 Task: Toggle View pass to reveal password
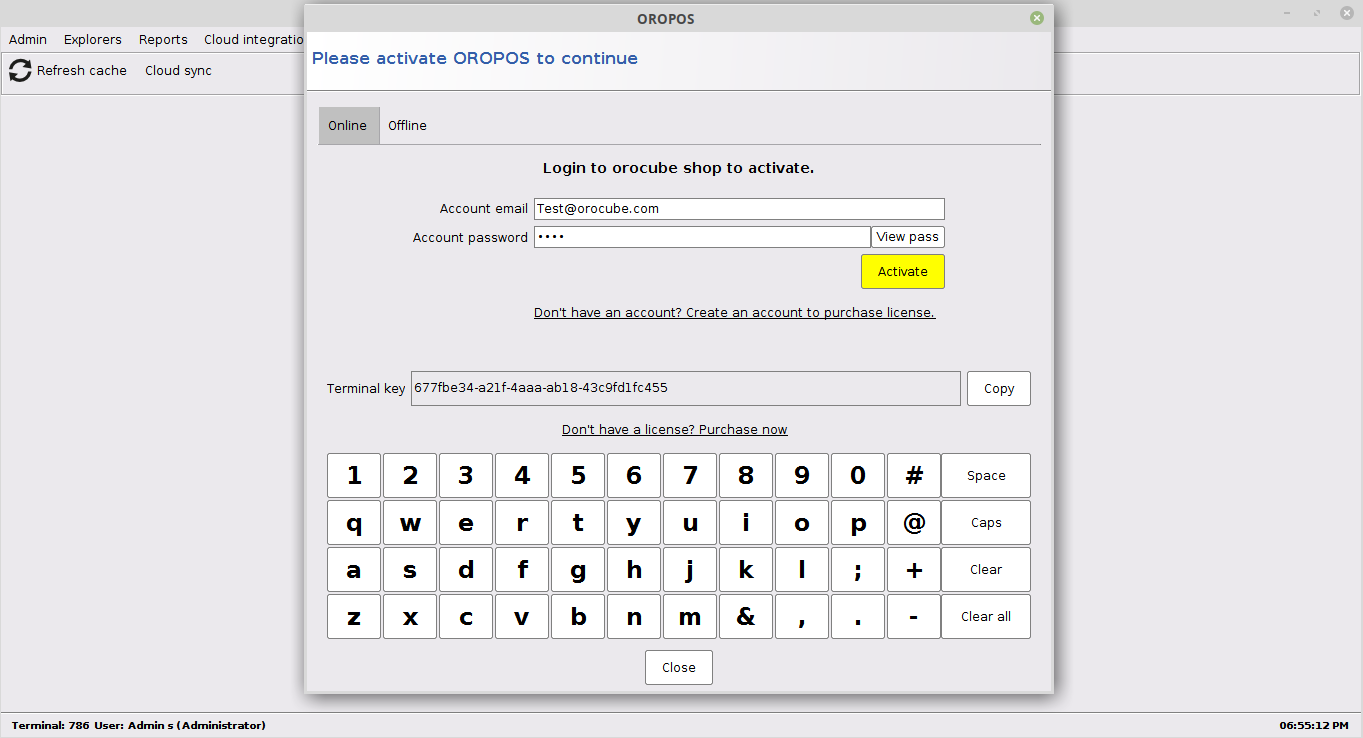coord(908,237)
